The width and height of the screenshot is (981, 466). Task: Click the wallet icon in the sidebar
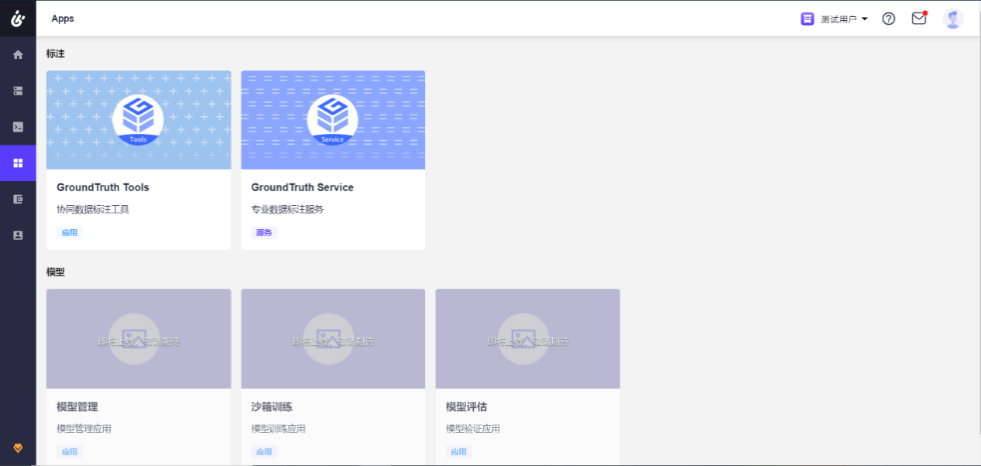click(17, 199)
